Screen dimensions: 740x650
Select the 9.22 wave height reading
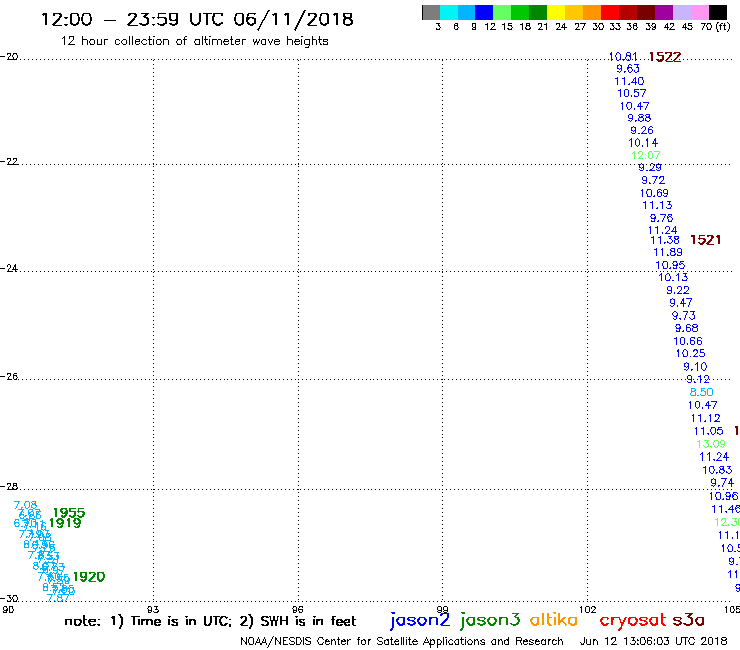pyautogui.click(x=678, y=290)
